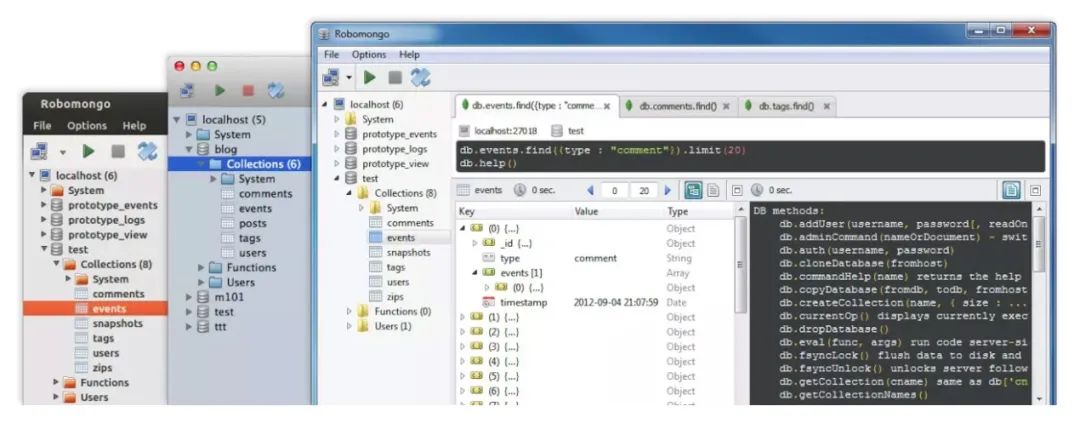The height and width of the screenshot is (429, 1080).
Task: Toggle text view for DB methods output
Action: [1012, 190]
